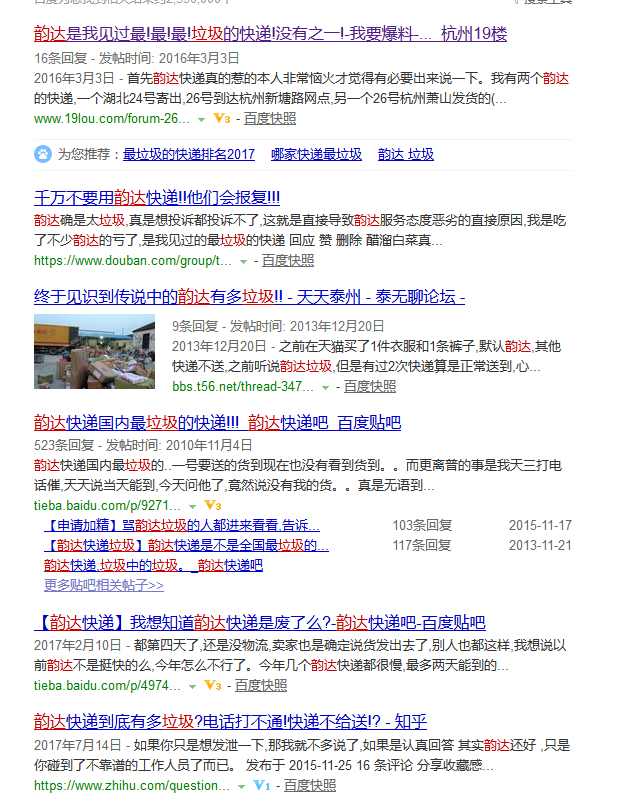Click the bbs.t56.net/thread-347 green URL
Image resolution: width=622 pixels, height=801 pixels.
(x=243, y=387)
